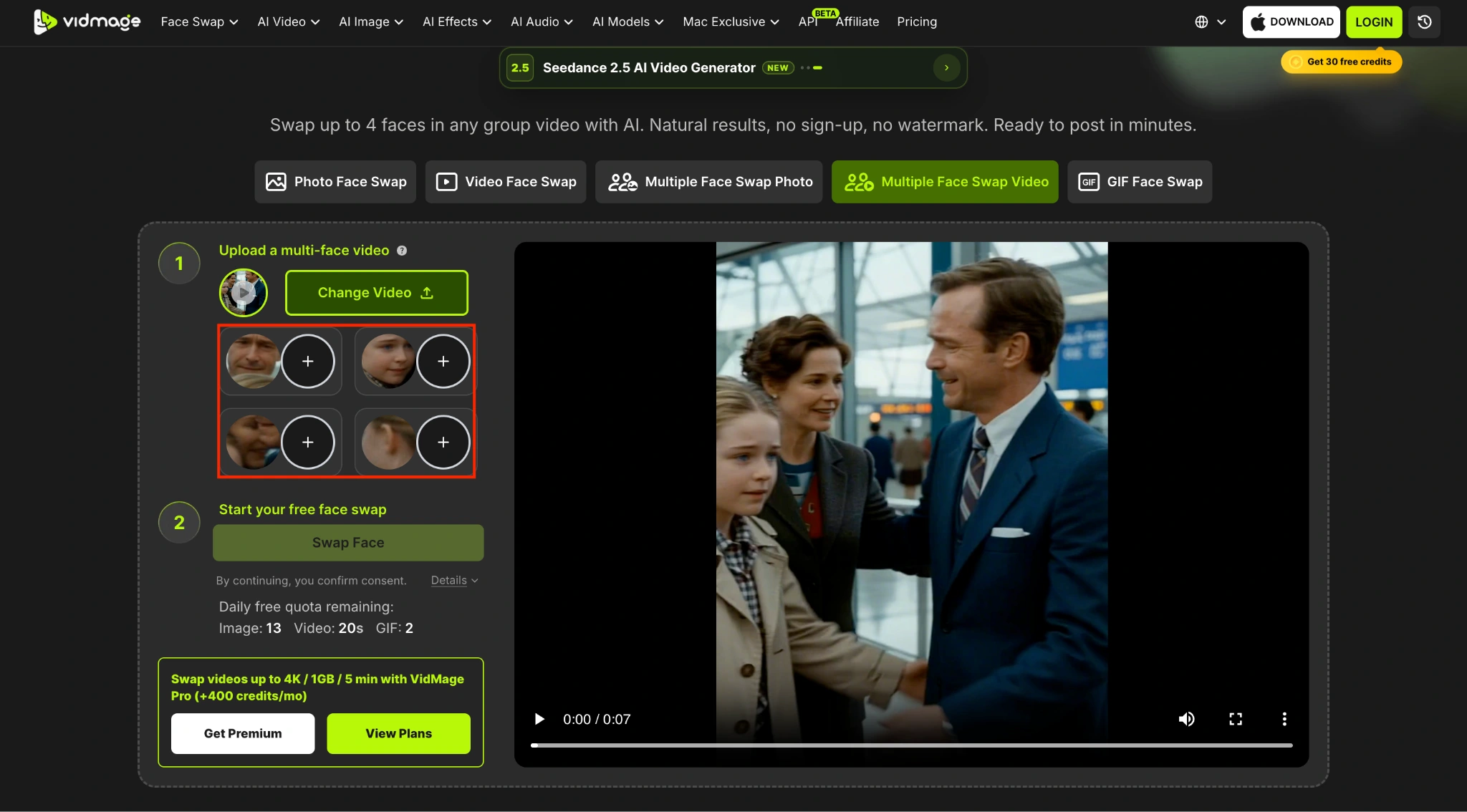Click the help icon beside Upload a multi-face video
This screenshot has width=1467, height=812.
(x=402, y=251)
